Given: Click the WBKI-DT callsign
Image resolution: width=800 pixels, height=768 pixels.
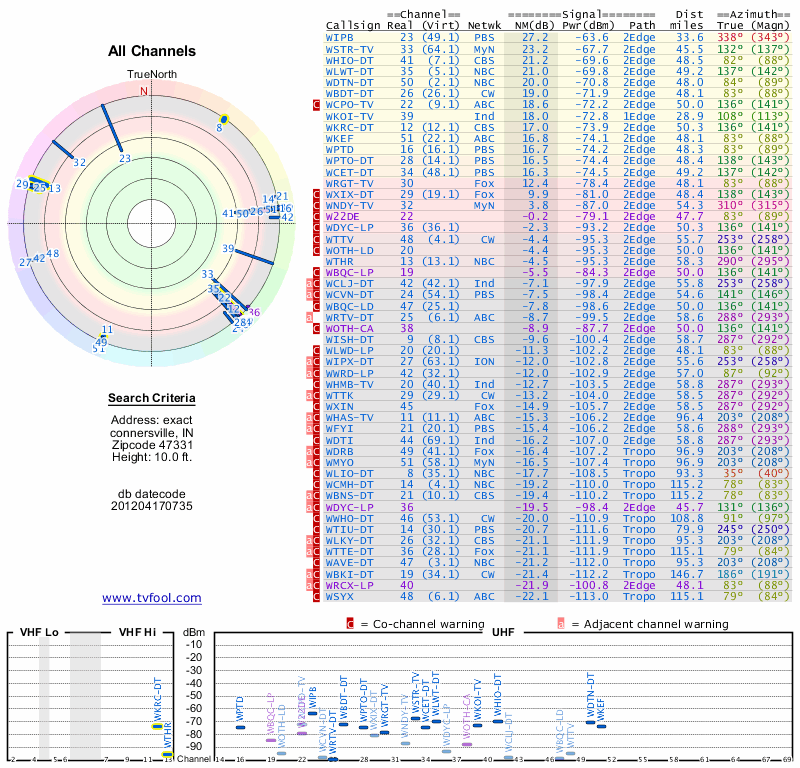Looking at the screenshot, I should coord(349,574).
